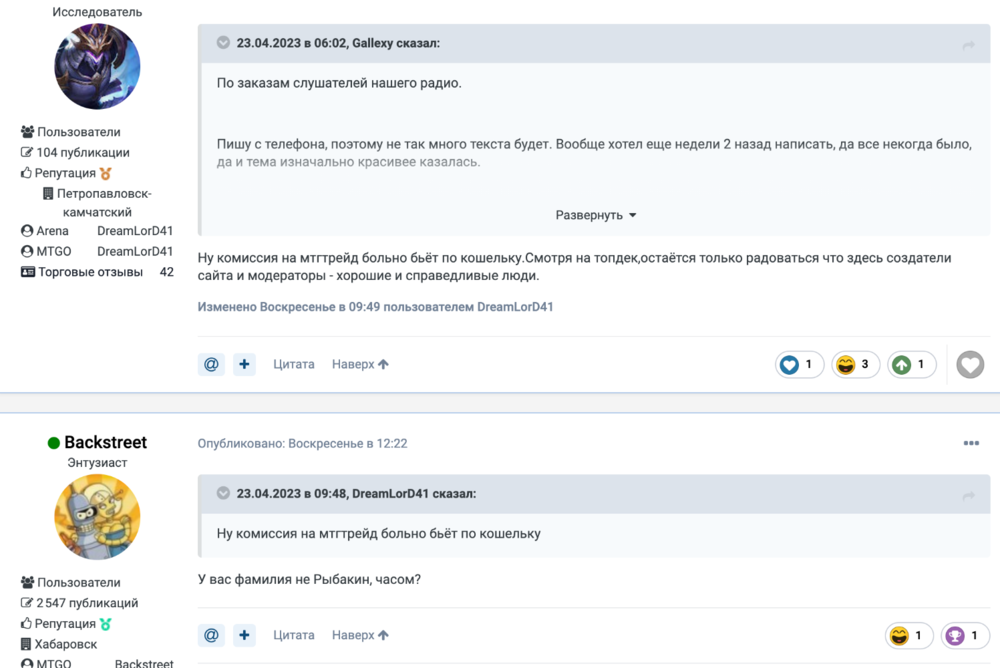Screen dimensions: 1000x668
Task: Collapse the Gallexy quote using chevron toggle
Action: (222, 43)
